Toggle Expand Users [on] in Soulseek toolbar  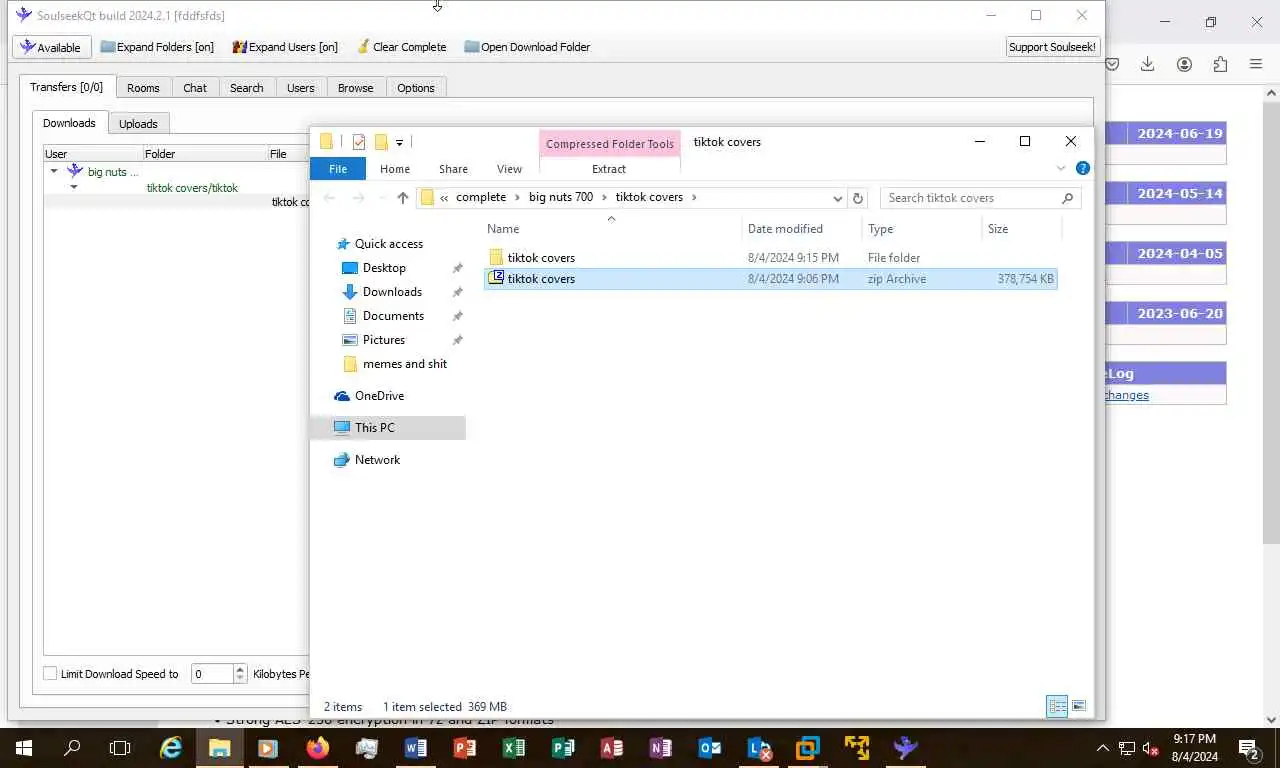[285, 47]
